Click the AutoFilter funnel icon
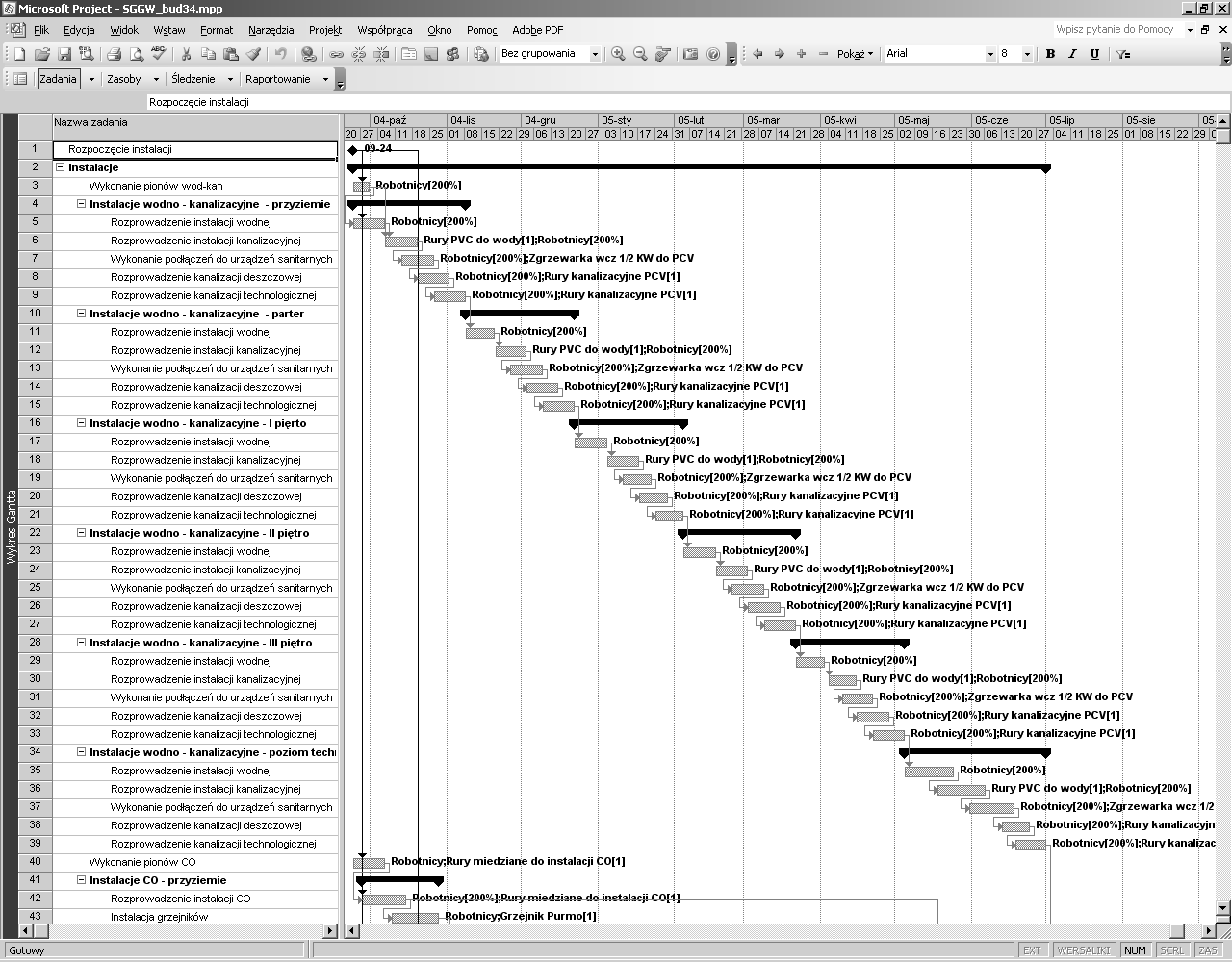 (1123, 54)
